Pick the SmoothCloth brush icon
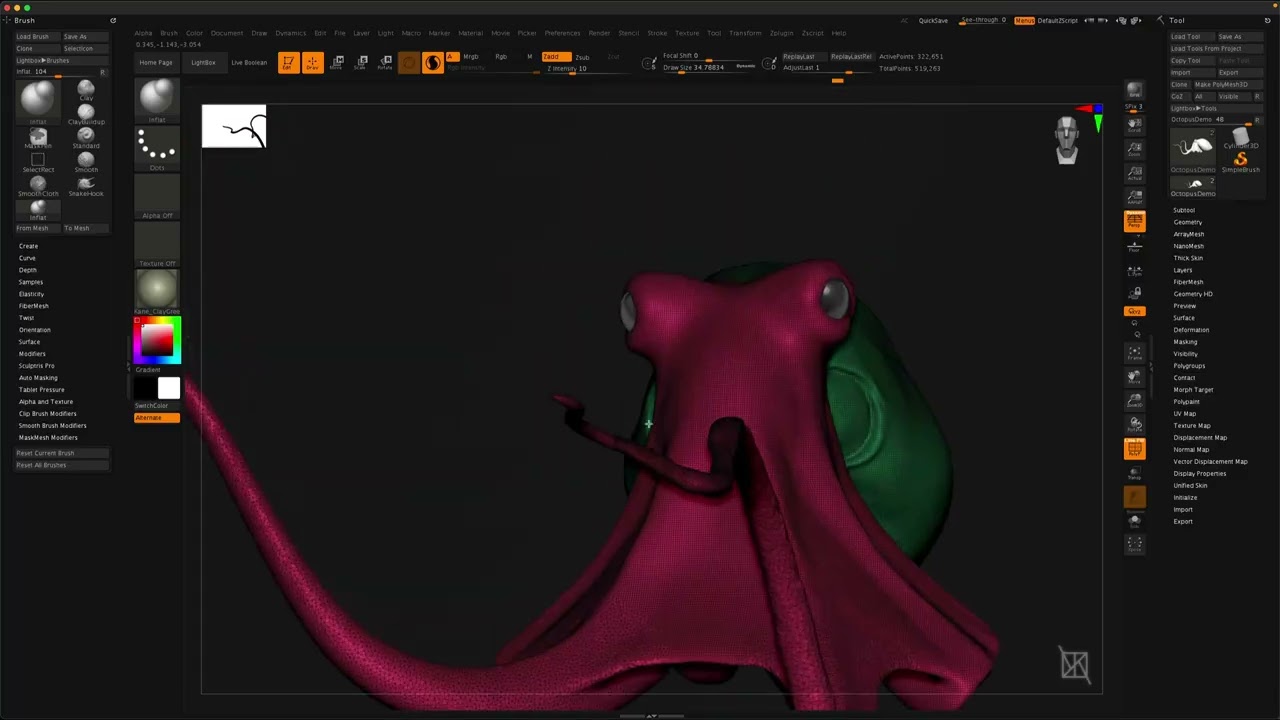 click(x=38, y=186)
